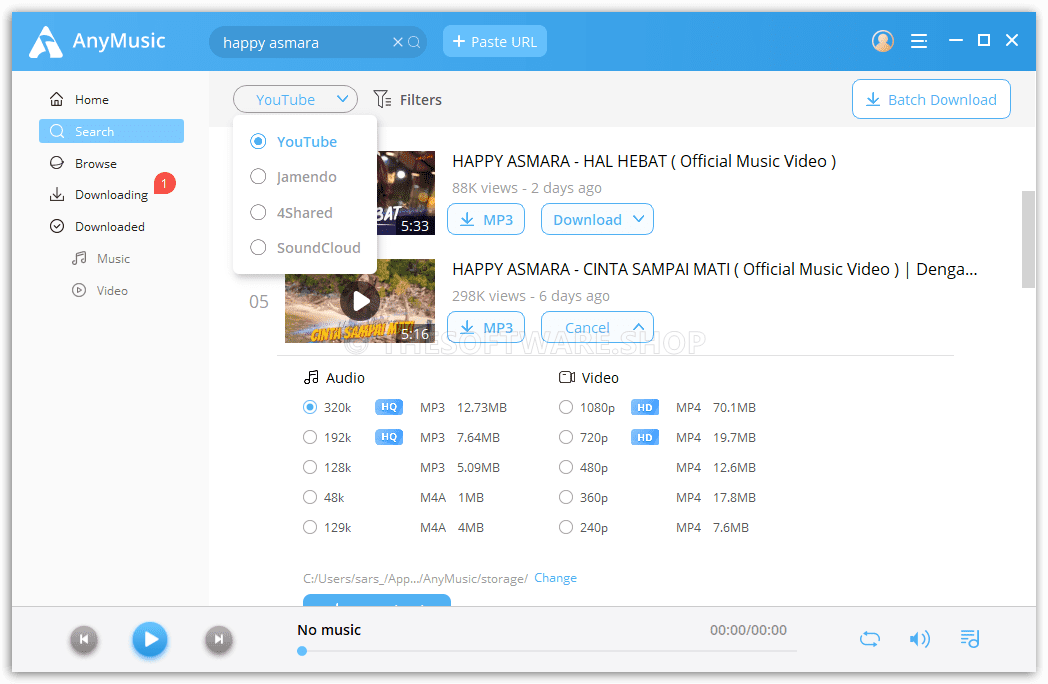Viewport: 1048px width, 684px height.
Task: Click the HD badge on 720p row
Action: coord(644,437)
